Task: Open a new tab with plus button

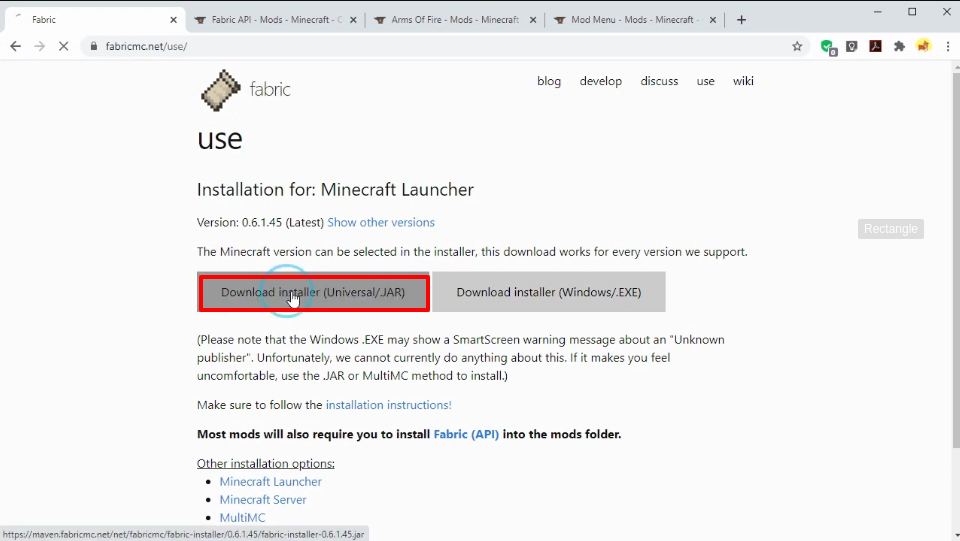Action: pyautogui.click(x=741, y=20)
